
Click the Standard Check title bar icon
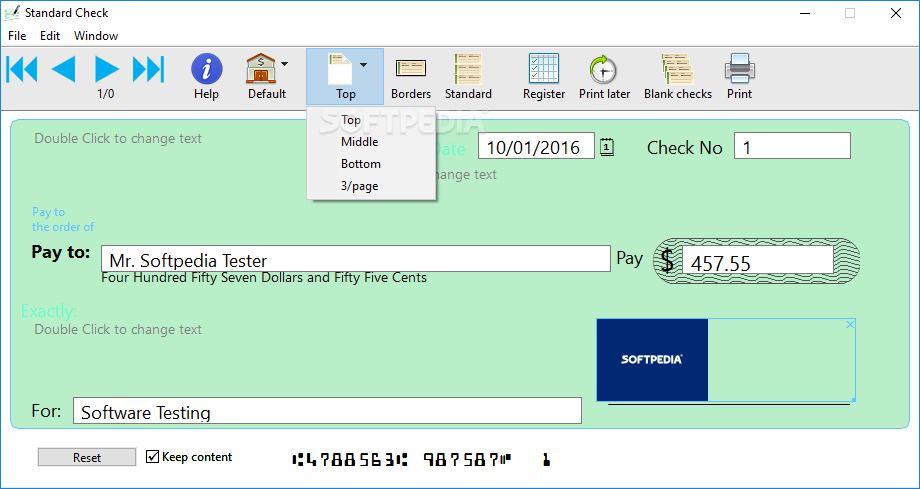(12, 12)
